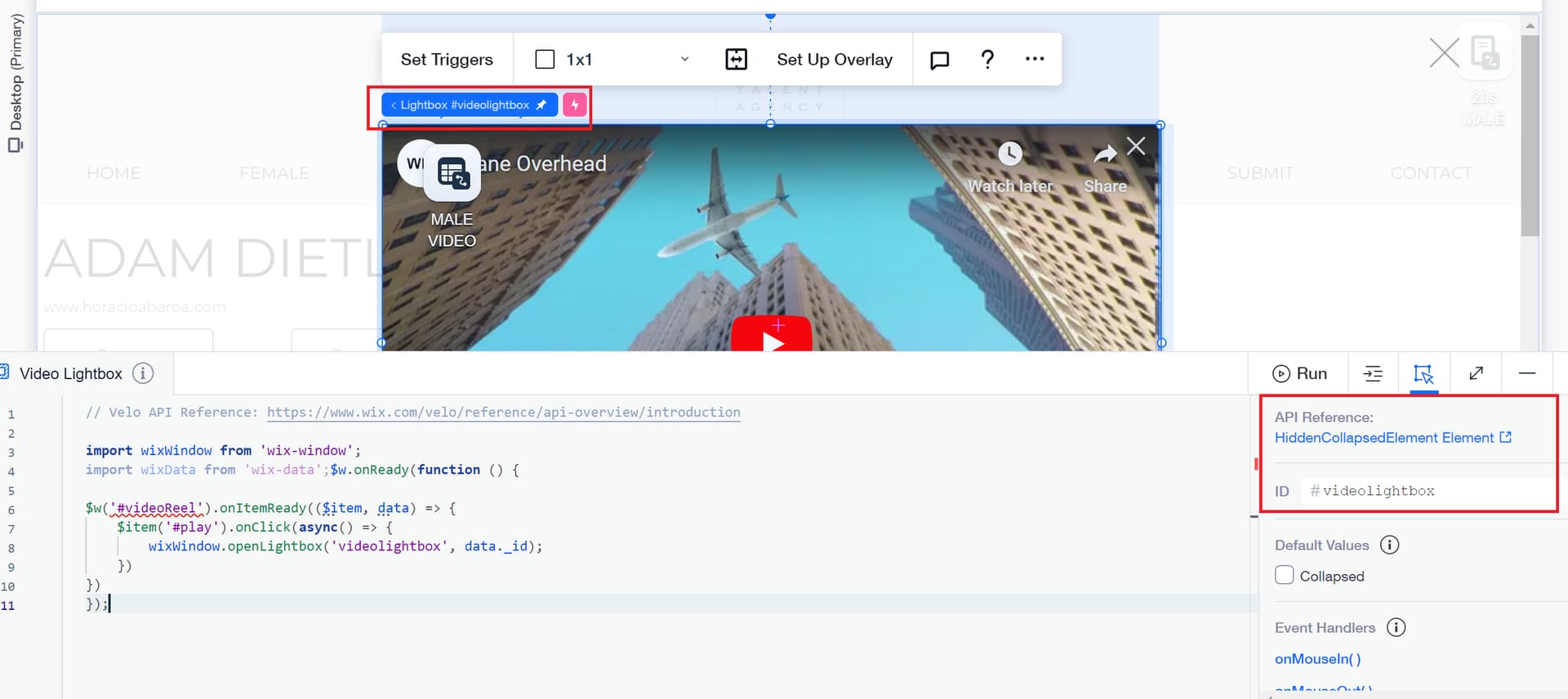Click the pin icon on Lightbox label
Screen dimensions: 1568x699
[541, 105]
